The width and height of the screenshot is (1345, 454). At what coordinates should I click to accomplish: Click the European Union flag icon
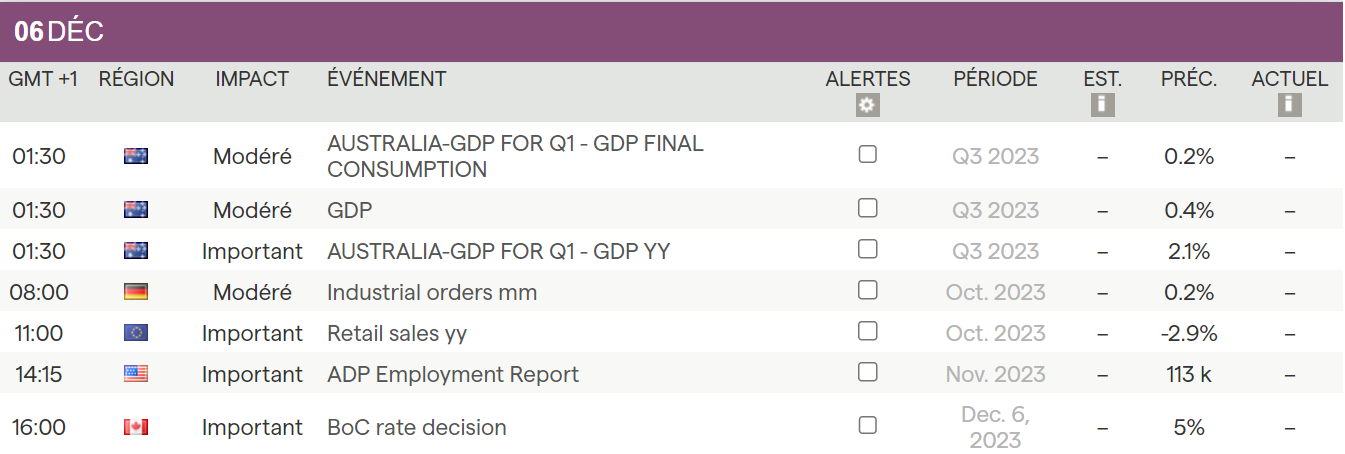point(136,333)
